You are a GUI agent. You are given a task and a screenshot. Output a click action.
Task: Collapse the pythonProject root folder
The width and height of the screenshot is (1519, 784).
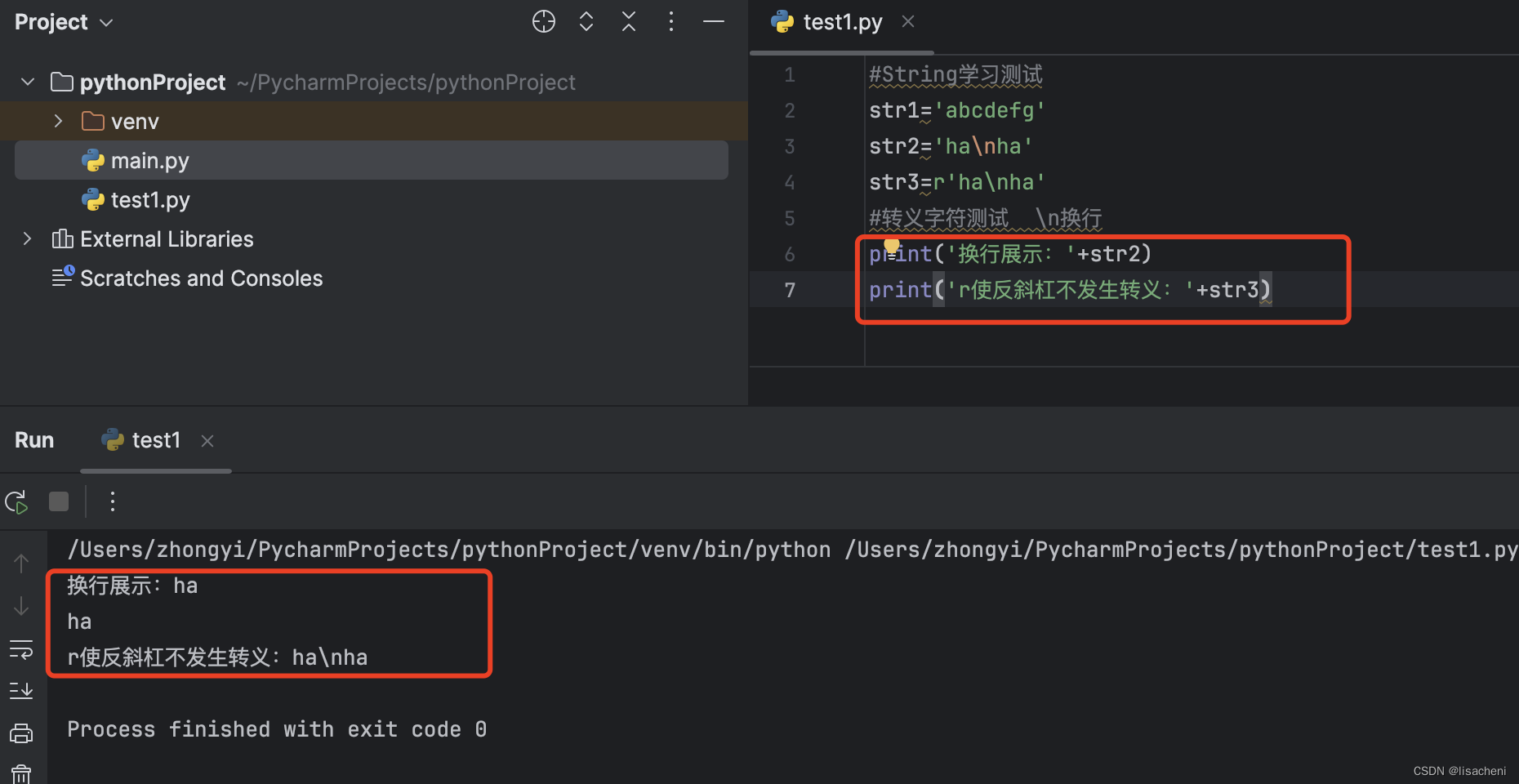coord(28,82)
